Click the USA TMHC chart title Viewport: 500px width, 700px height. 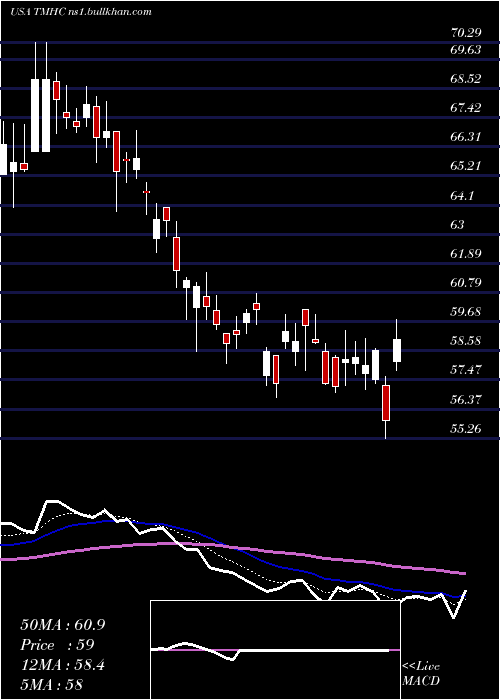pos(80,12)
